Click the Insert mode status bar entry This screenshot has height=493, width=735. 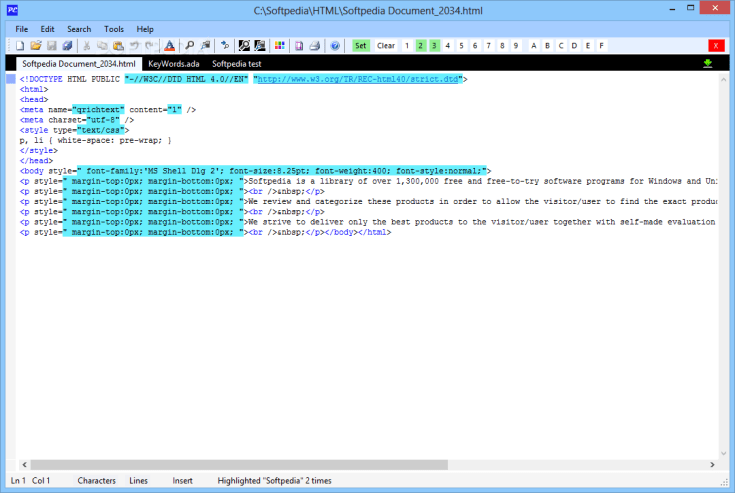click(x=182, y=480)
